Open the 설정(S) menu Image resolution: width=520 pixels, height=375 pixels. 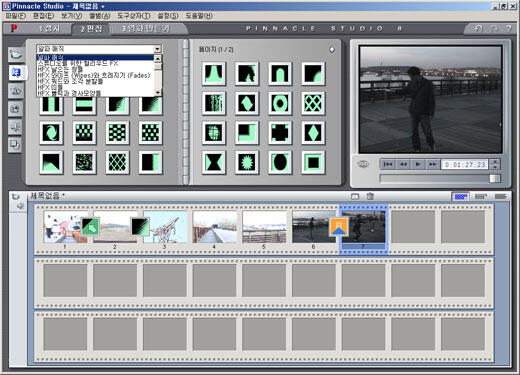pos(168,16)
